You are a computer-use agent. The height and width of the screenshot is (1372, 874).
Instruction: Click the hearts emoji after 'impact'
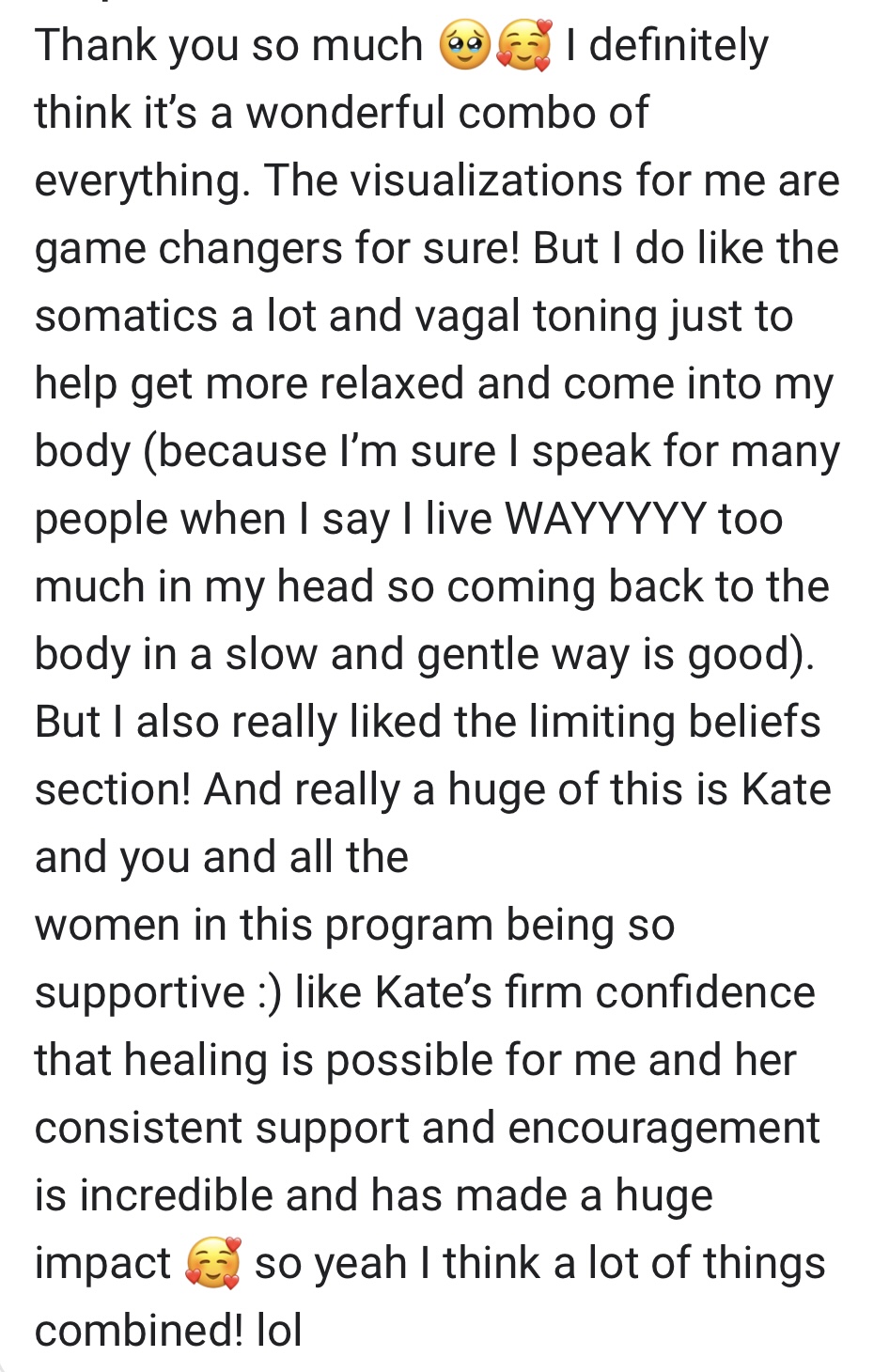[213, 1264]
